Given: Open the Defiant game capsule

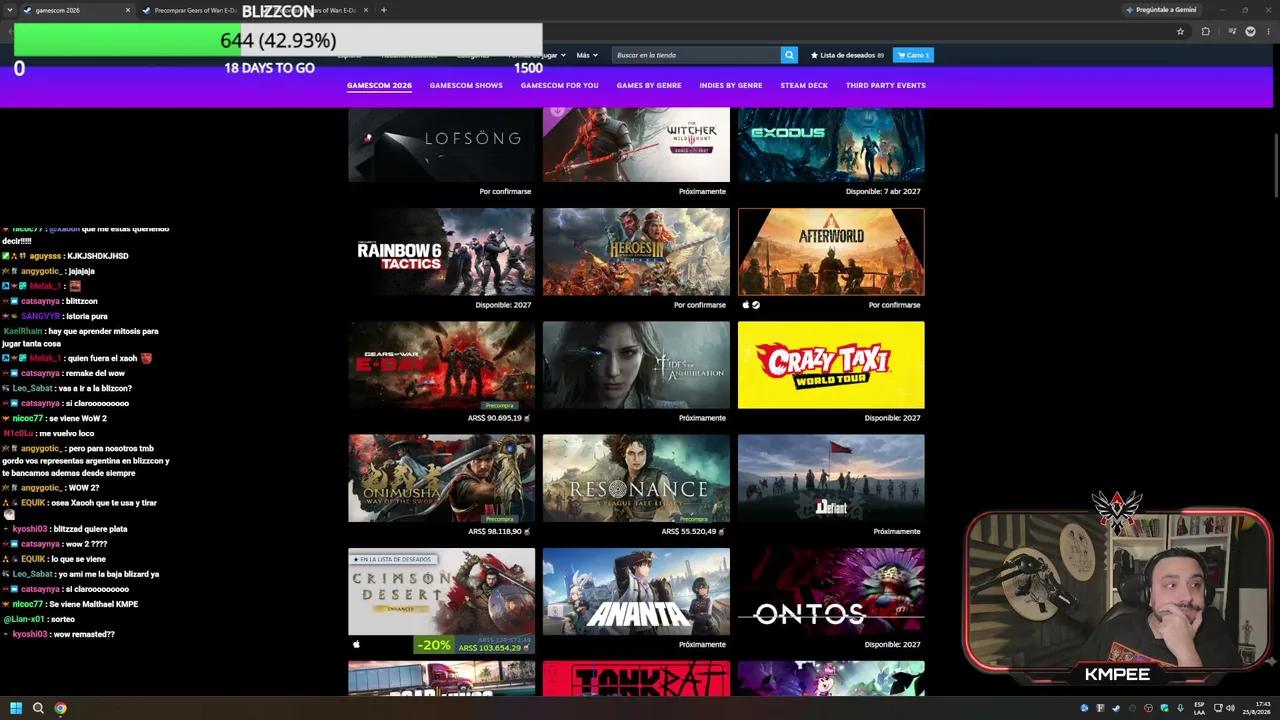Looking at the screenshot, I should pos(831,478).
